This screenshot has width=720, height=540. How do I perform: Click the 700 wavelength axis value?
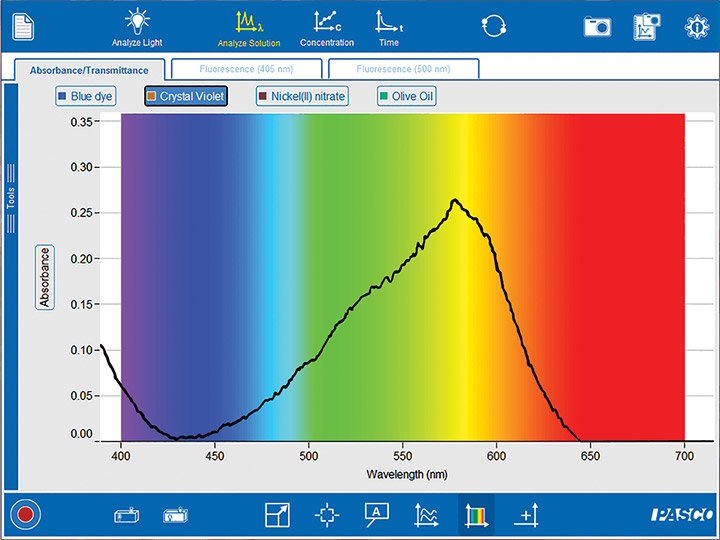[x=684, y=456]
